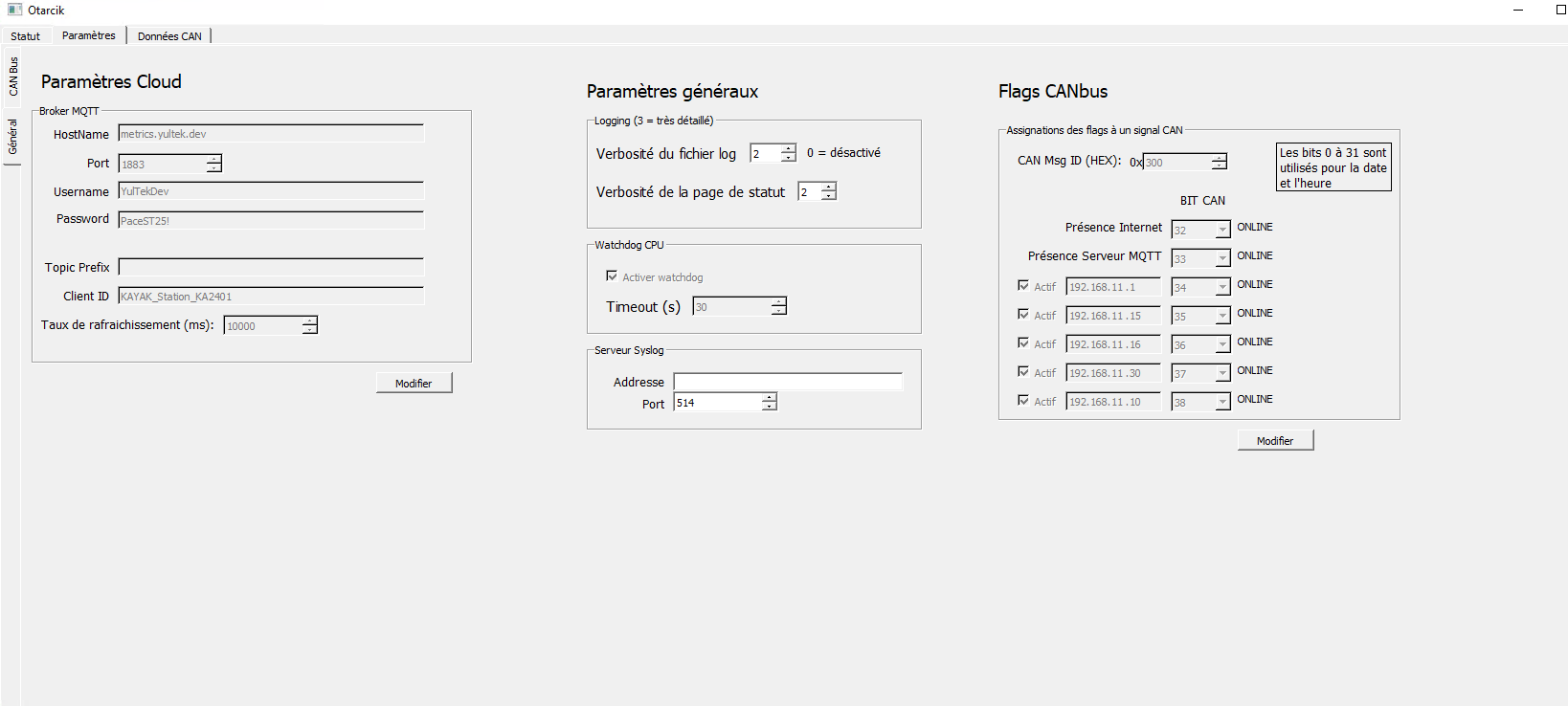The height and width of the screenshot is (706, 1568).
Task: Increase the Syslog server Port spinner
Action: pyautogui.click(x=769, y=398)
